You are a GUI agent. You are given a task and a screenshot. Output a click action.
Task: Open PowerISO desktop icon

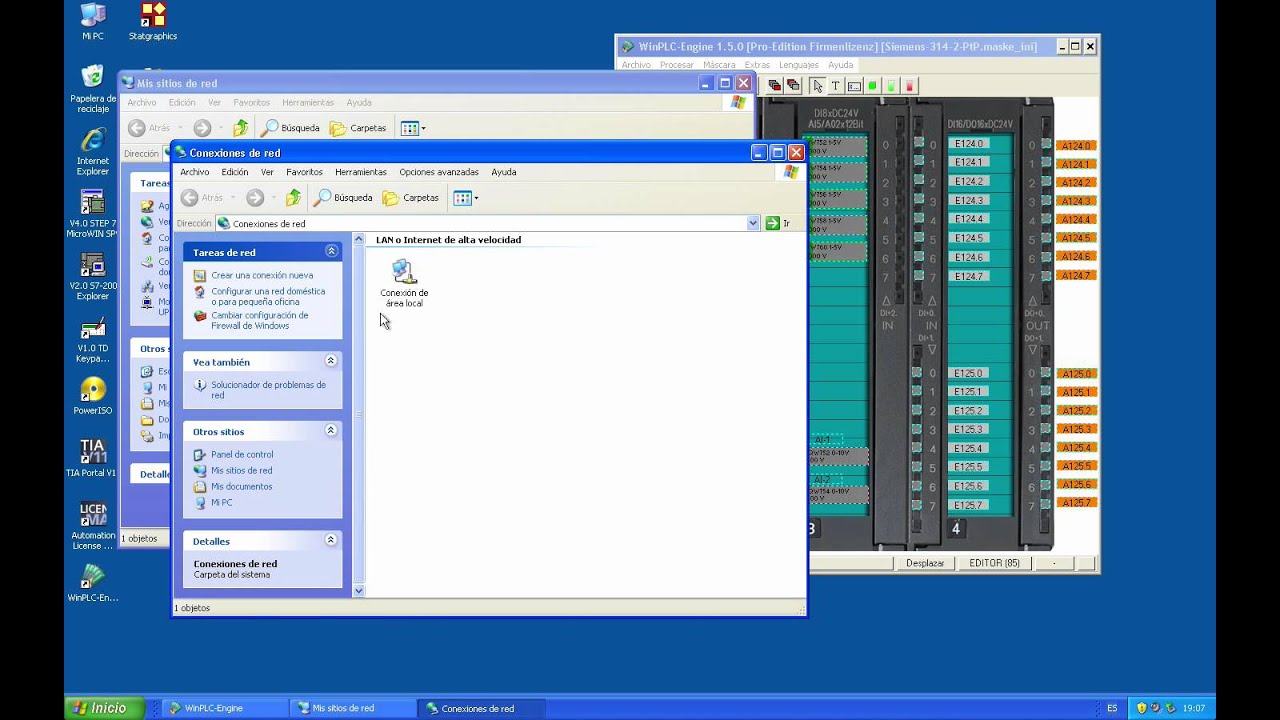click(92, 397)
